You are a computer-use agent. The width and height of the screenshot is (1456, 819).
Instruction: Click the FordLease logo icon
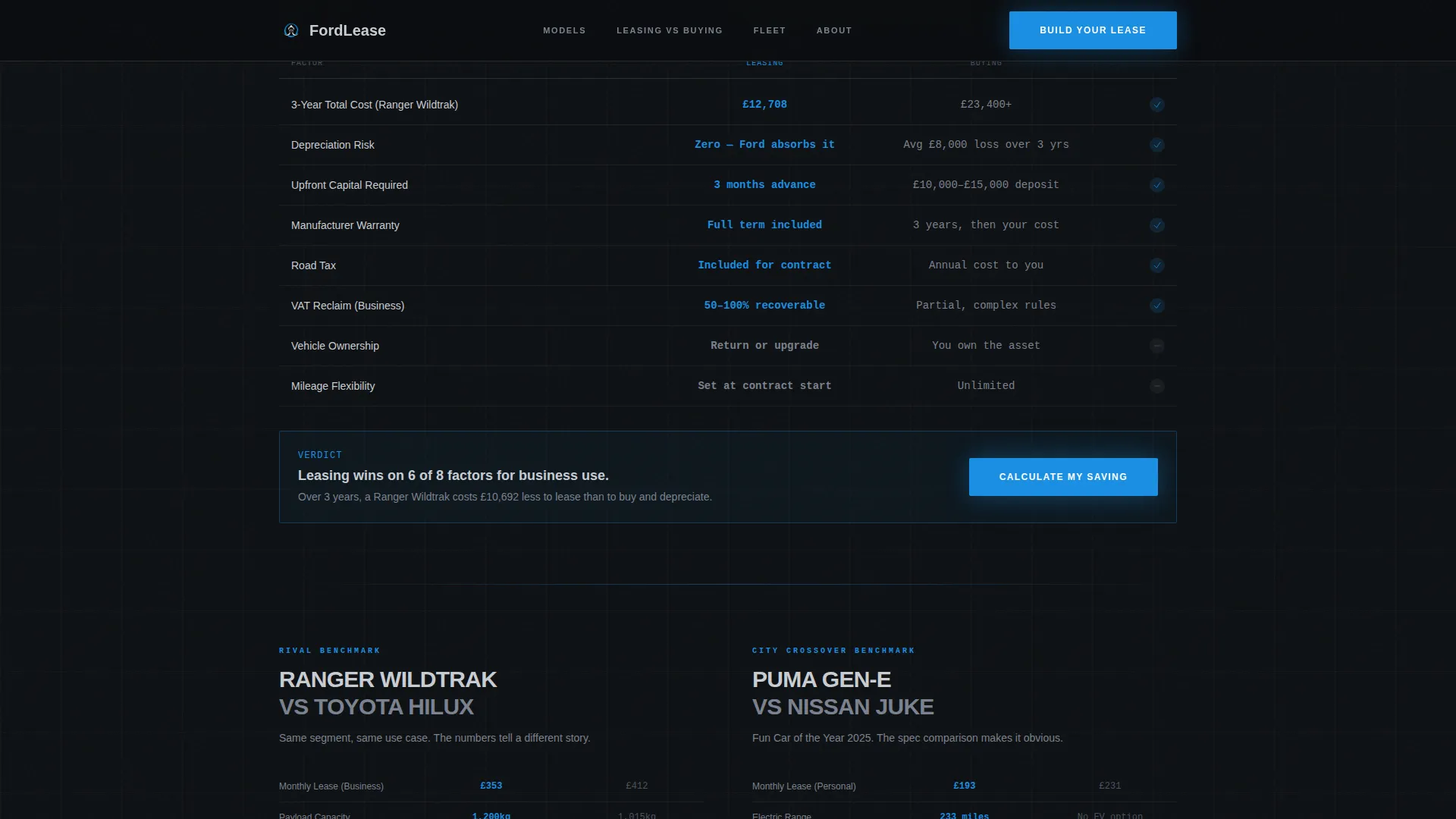[291, 30]
